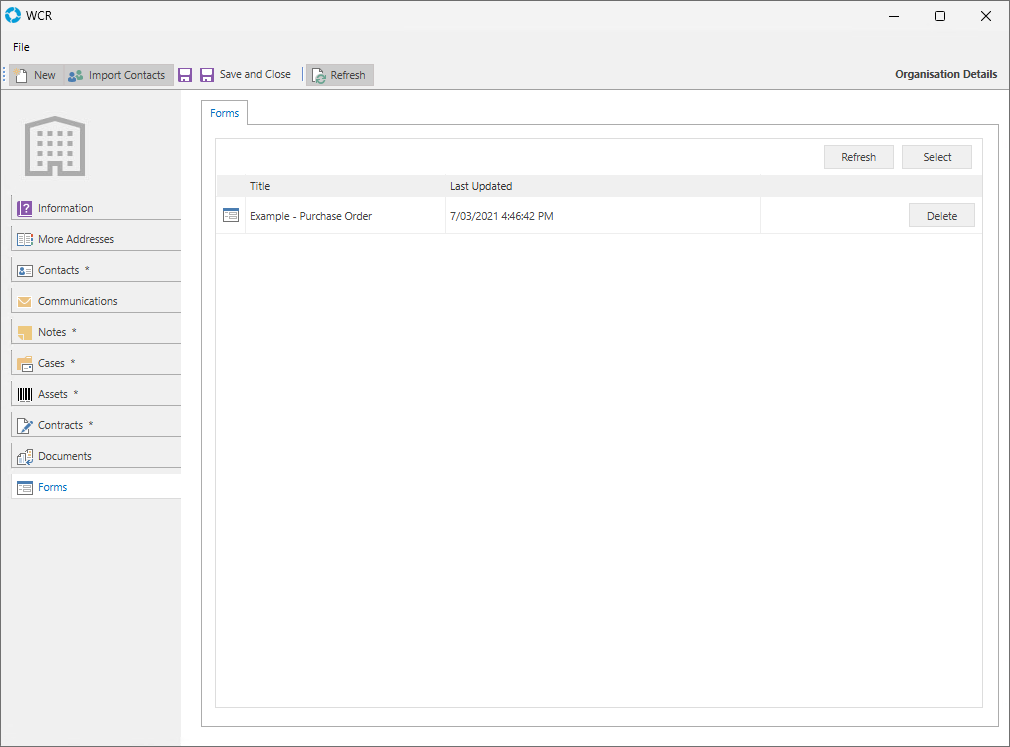Select Communications in the sidebar
The height and width of the screenshot is (747, 1010).
77,301
